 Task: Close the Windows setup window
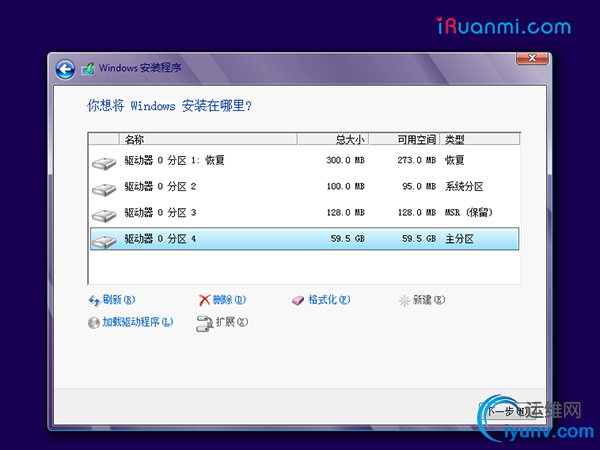[532, 58]
